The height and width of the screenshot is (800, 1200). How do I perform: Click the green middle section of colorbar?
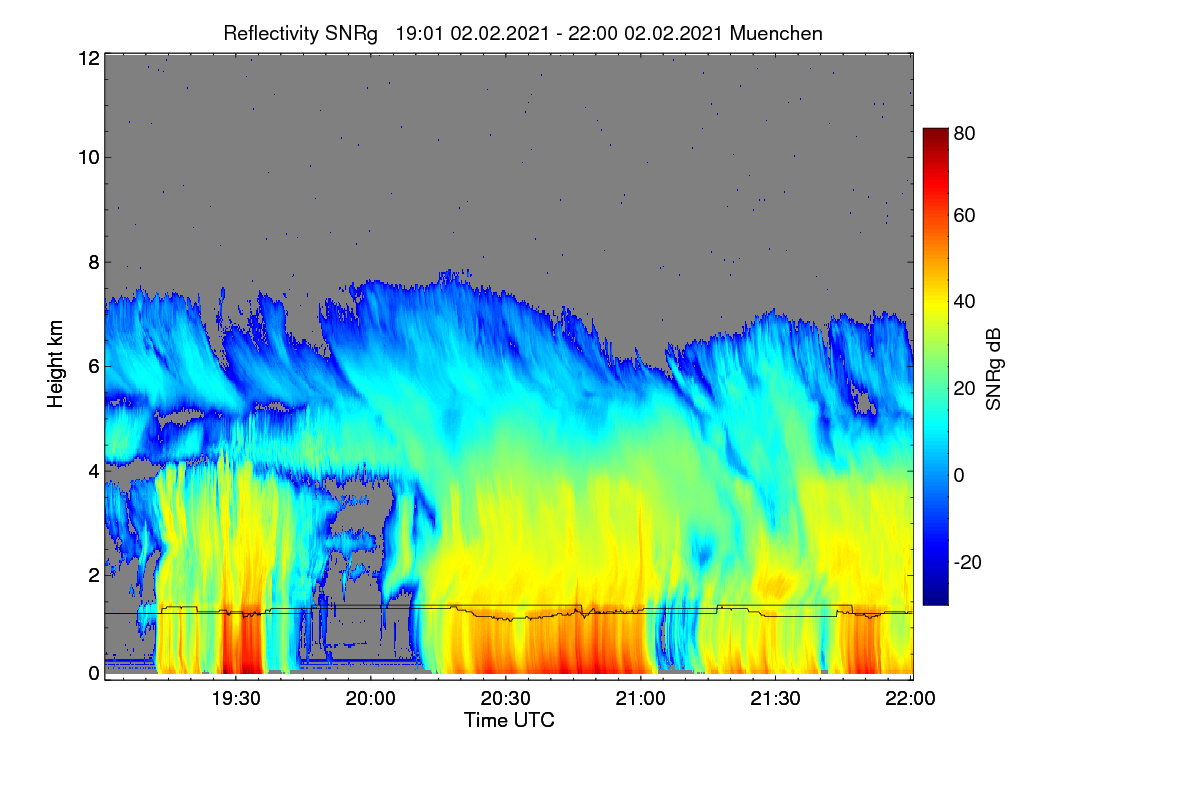934,366
